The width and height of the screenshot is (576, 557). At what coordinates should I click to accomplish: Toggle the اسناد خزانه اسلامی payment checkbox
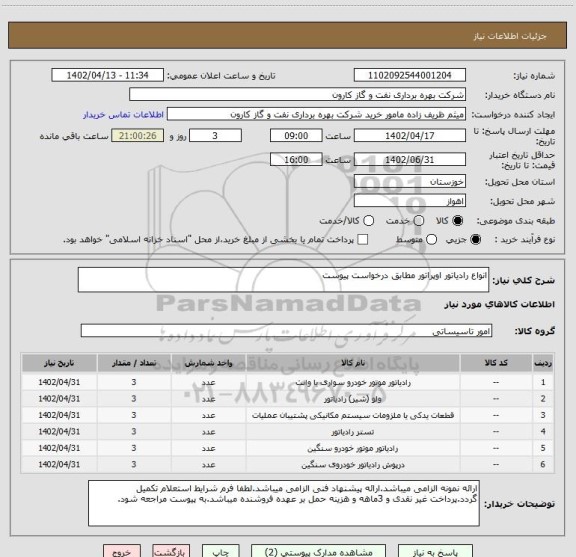click(363, 240)
